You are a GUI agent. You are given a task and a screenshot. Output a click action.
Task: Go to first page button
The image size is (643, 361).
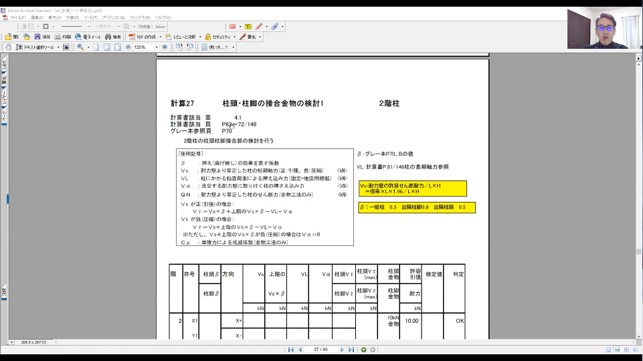[x=291, y=350]
